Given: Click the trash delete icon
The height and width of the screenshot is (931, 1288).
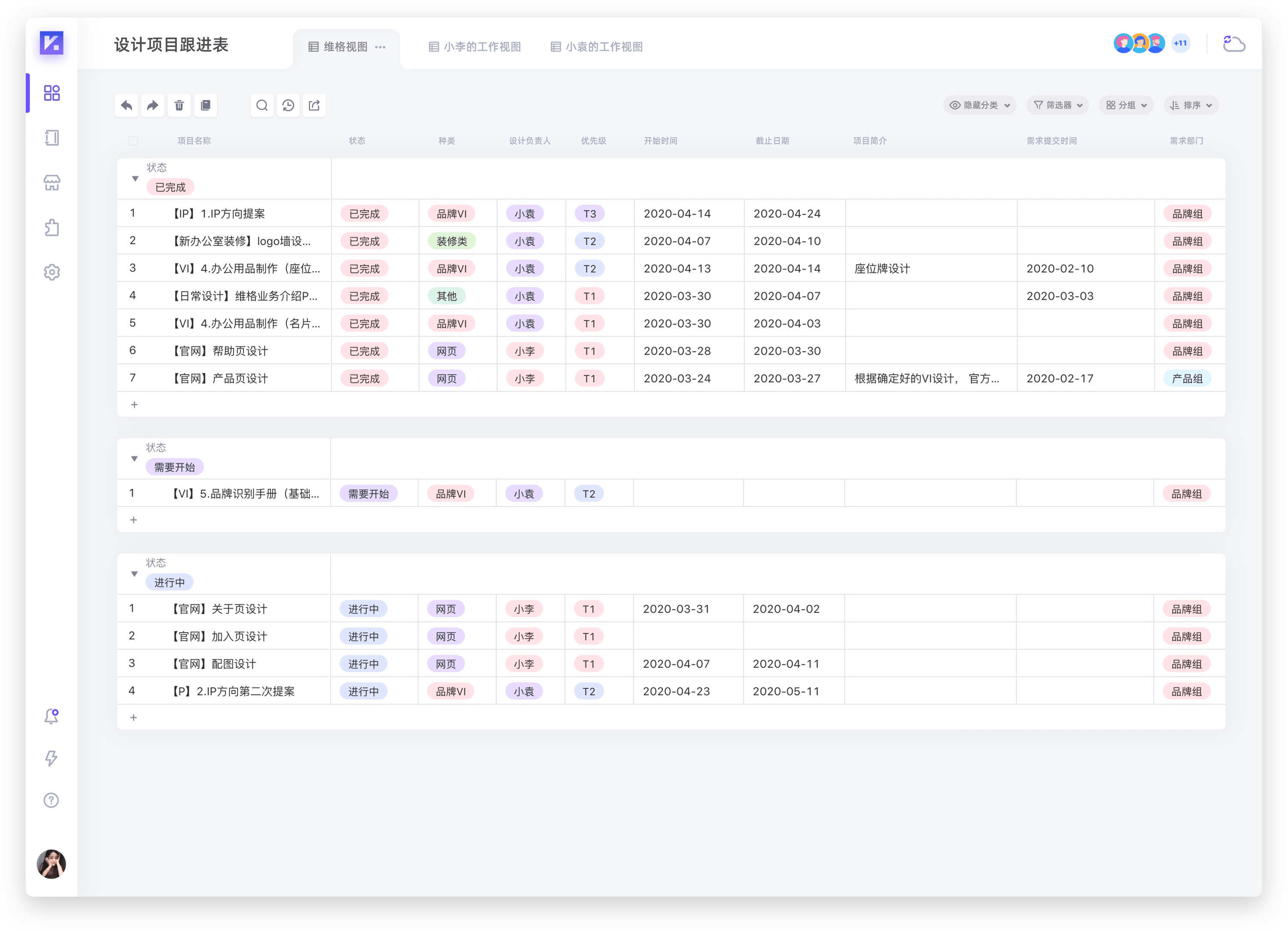Looking at the screenshot, I should tap(179, 105).
